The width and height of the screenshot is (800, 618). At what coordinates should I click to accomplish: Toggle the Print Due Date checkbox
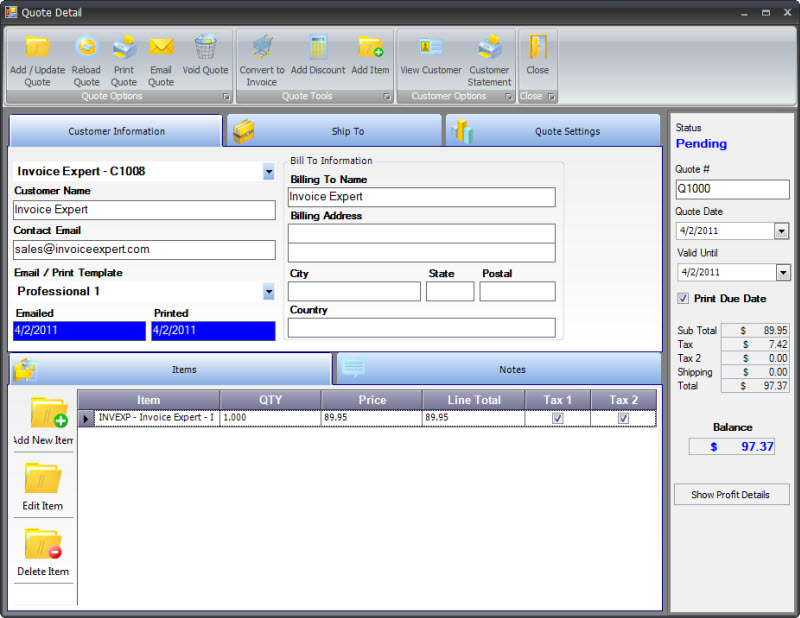point(683,299)
